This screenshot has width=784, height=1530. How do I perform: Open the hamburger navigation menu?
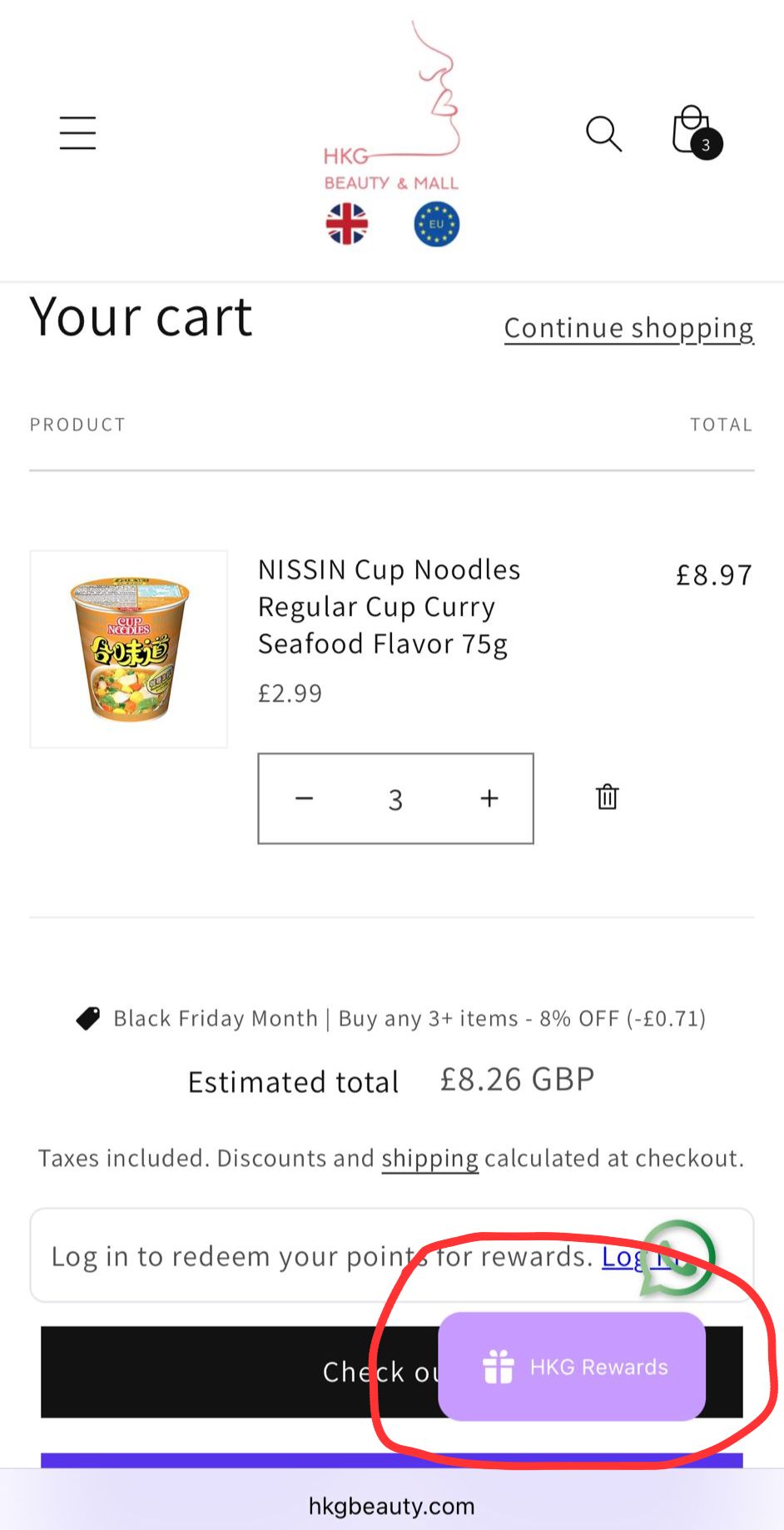tap(77, 133)
